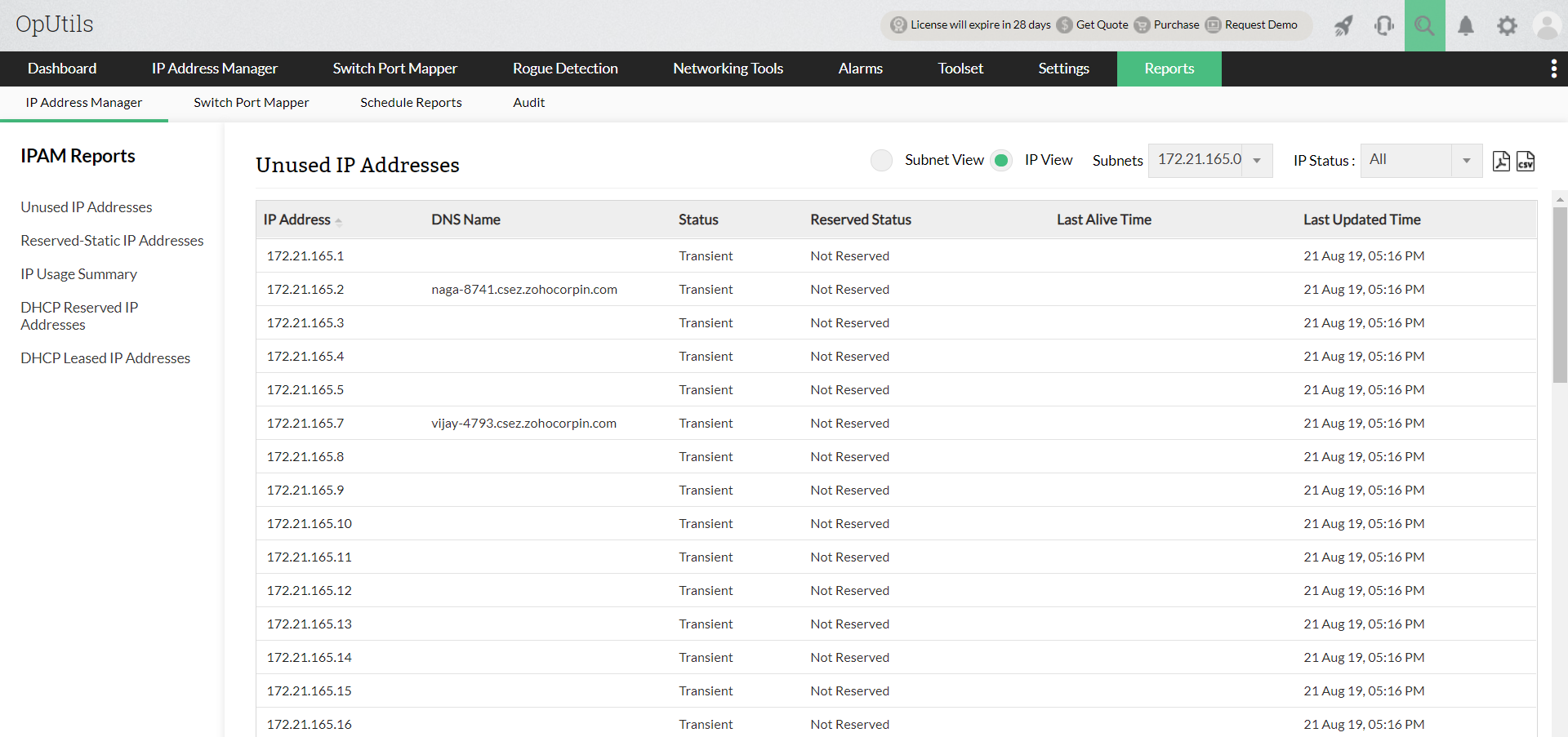Sort by the DNS Name column header
The height and width of the screenshot is (737, 1568).
click(x=466, y=220)
